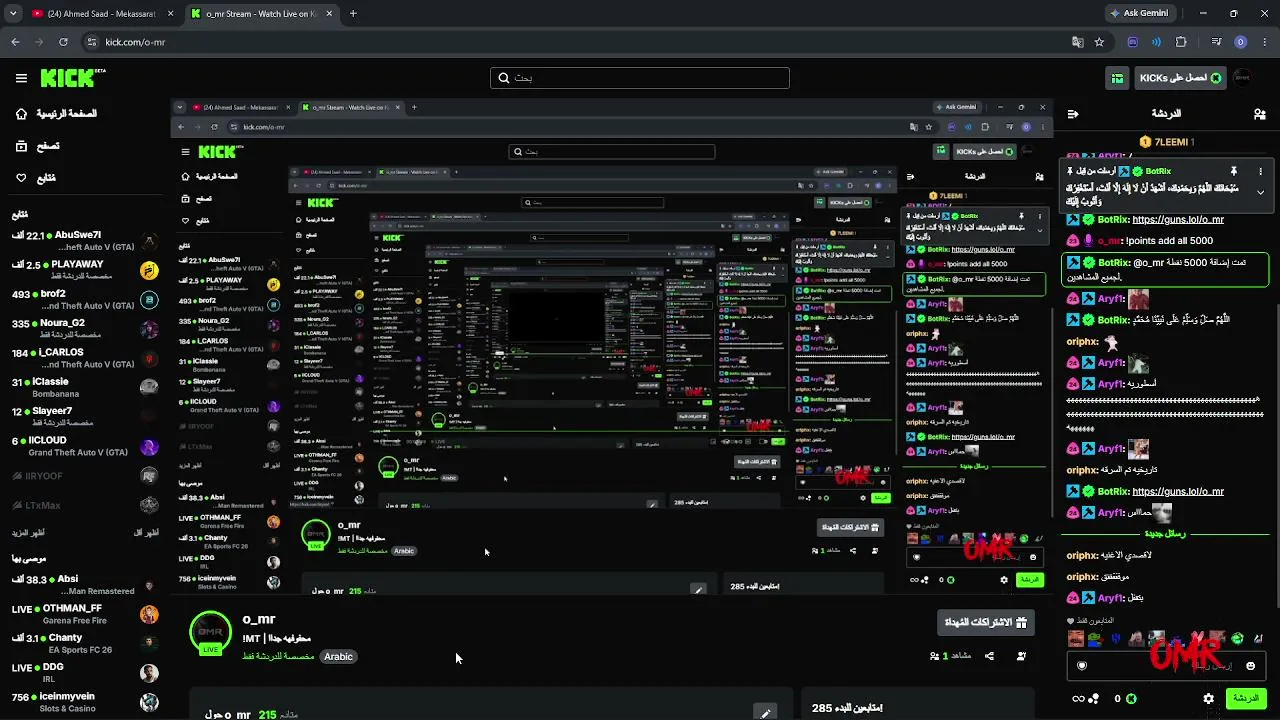Open the green store icon beside the KICKs button
The height and width of the screenshot is (720, 1280).
[1118, 78]
